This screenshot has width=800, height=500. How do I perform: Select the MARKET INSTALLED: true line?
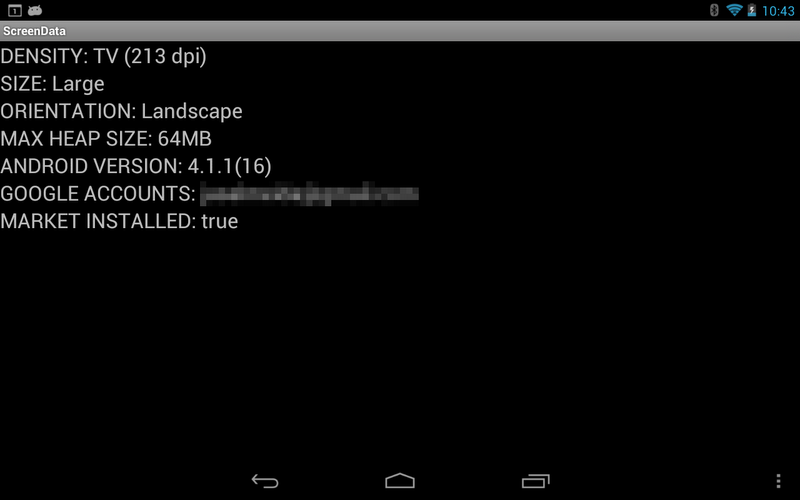coord(119,221)
